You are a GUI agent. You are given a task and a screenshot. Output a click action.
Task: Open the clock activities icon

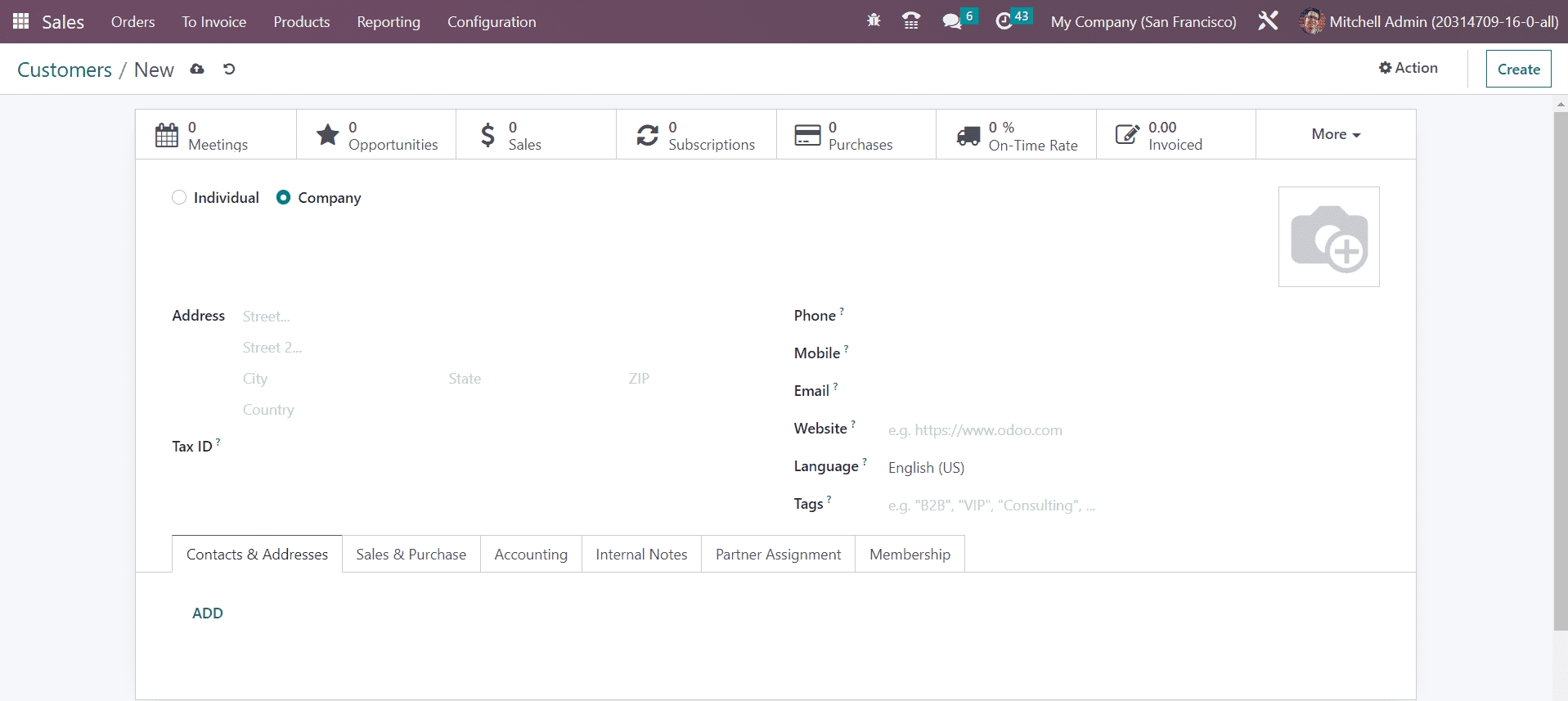[x=1004, y=21]
